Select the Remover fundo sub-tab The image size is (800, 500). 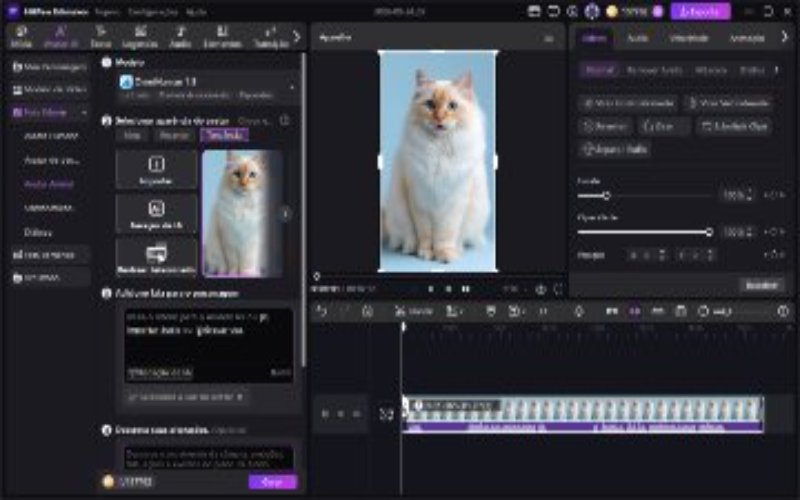655,70
